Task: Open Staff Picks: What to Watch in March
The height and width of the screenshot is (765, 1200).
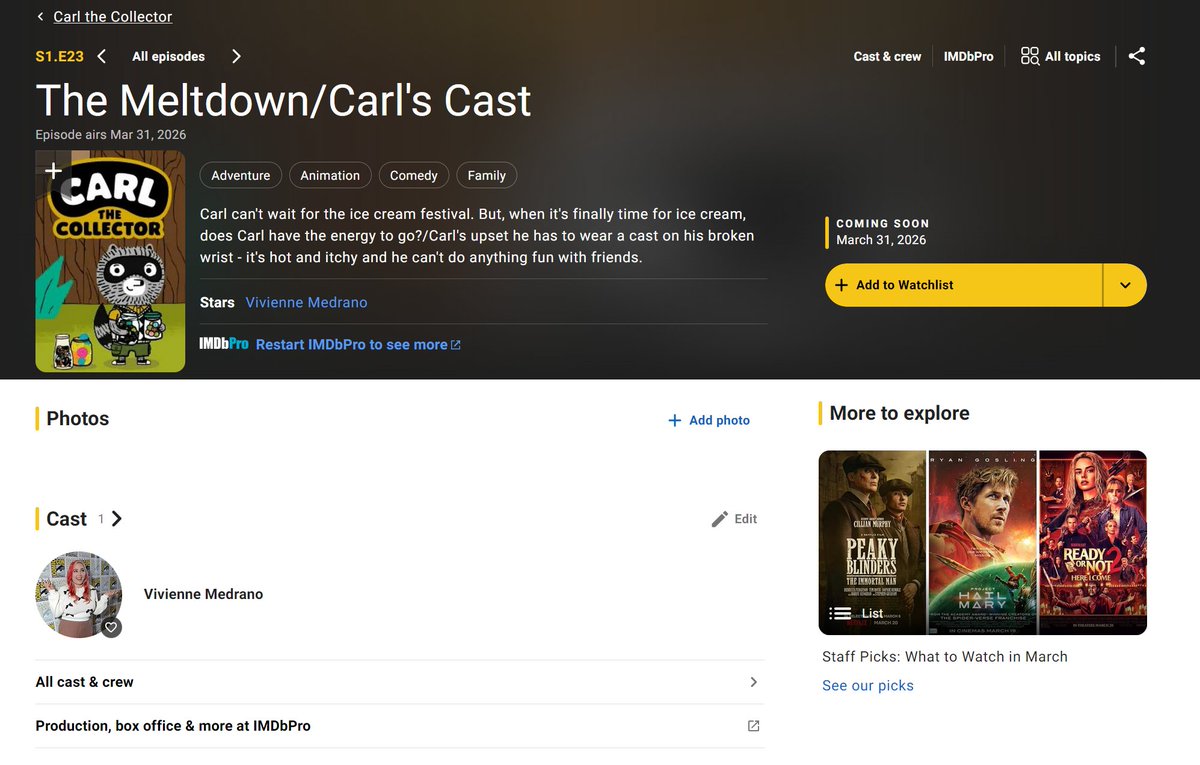Action: [x=945, y=657]
